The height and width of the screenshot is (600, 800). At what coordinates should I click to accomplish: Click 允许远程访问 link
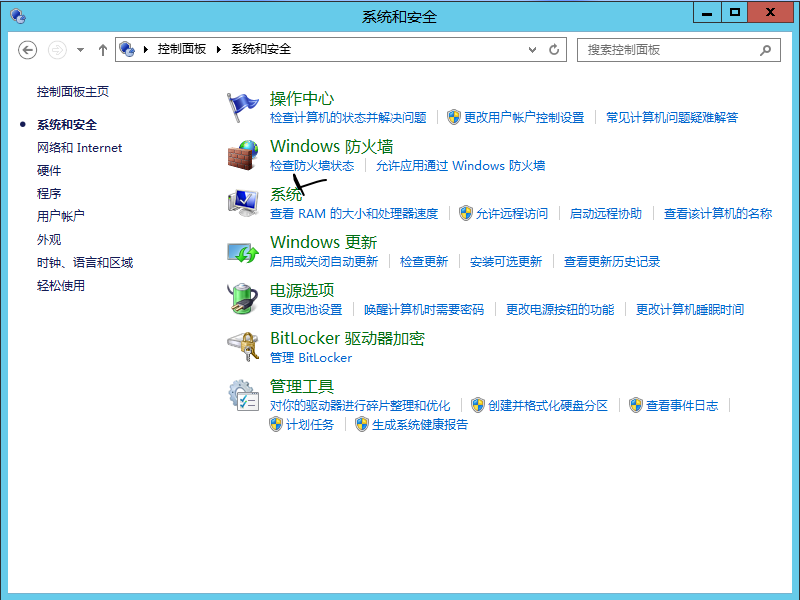[512, 214]
